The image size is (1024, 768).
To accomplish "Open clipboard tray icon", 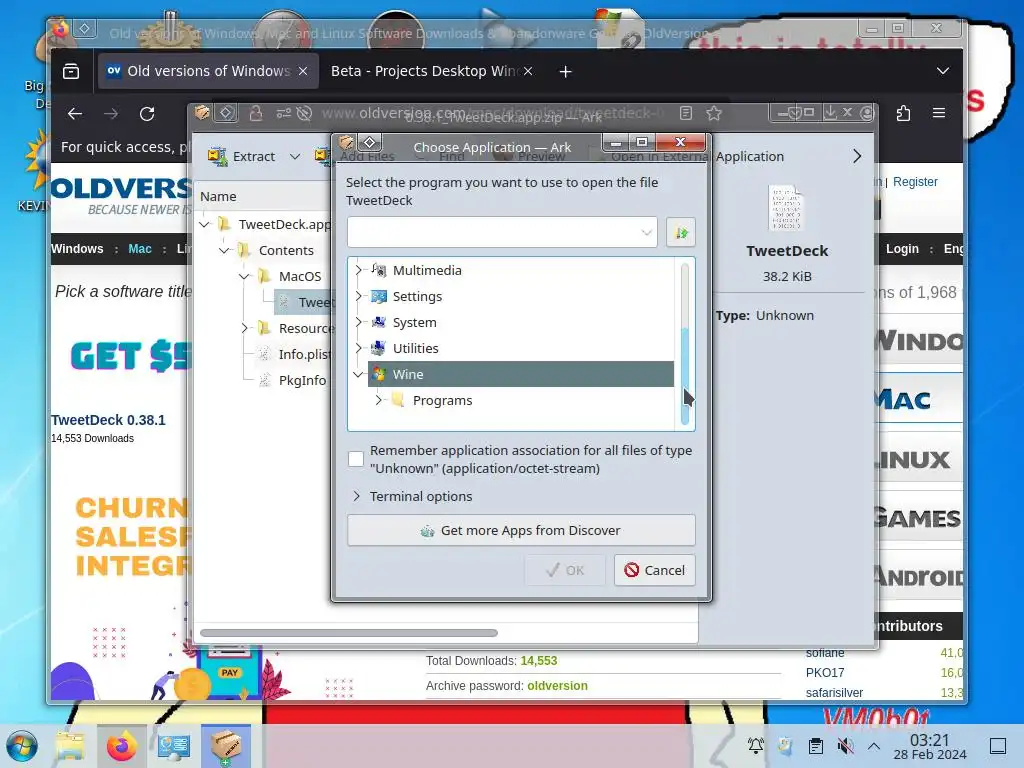I will point(815,746).
